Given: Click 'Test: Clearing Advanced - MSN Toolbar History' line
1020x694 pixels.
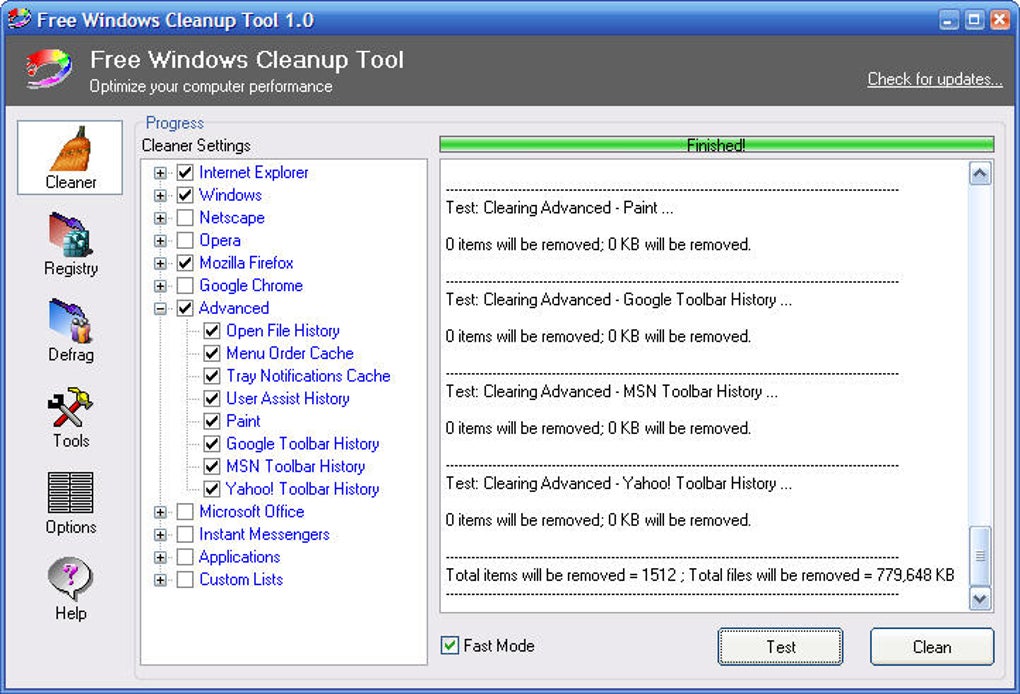Looking at the screenshot, I should (611, 392).
